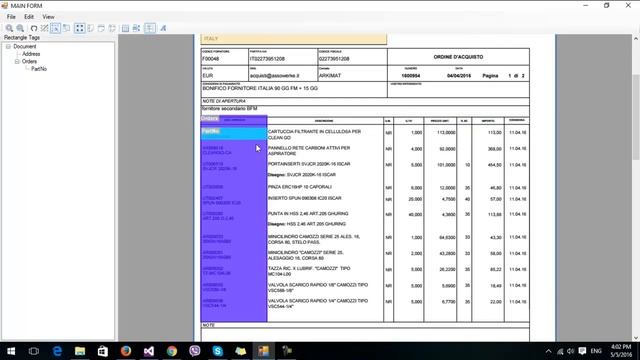Click the zoom in magnifier icon
This screenshot has height=360, width=640.
pyautogui.click(x=9, y=28)
